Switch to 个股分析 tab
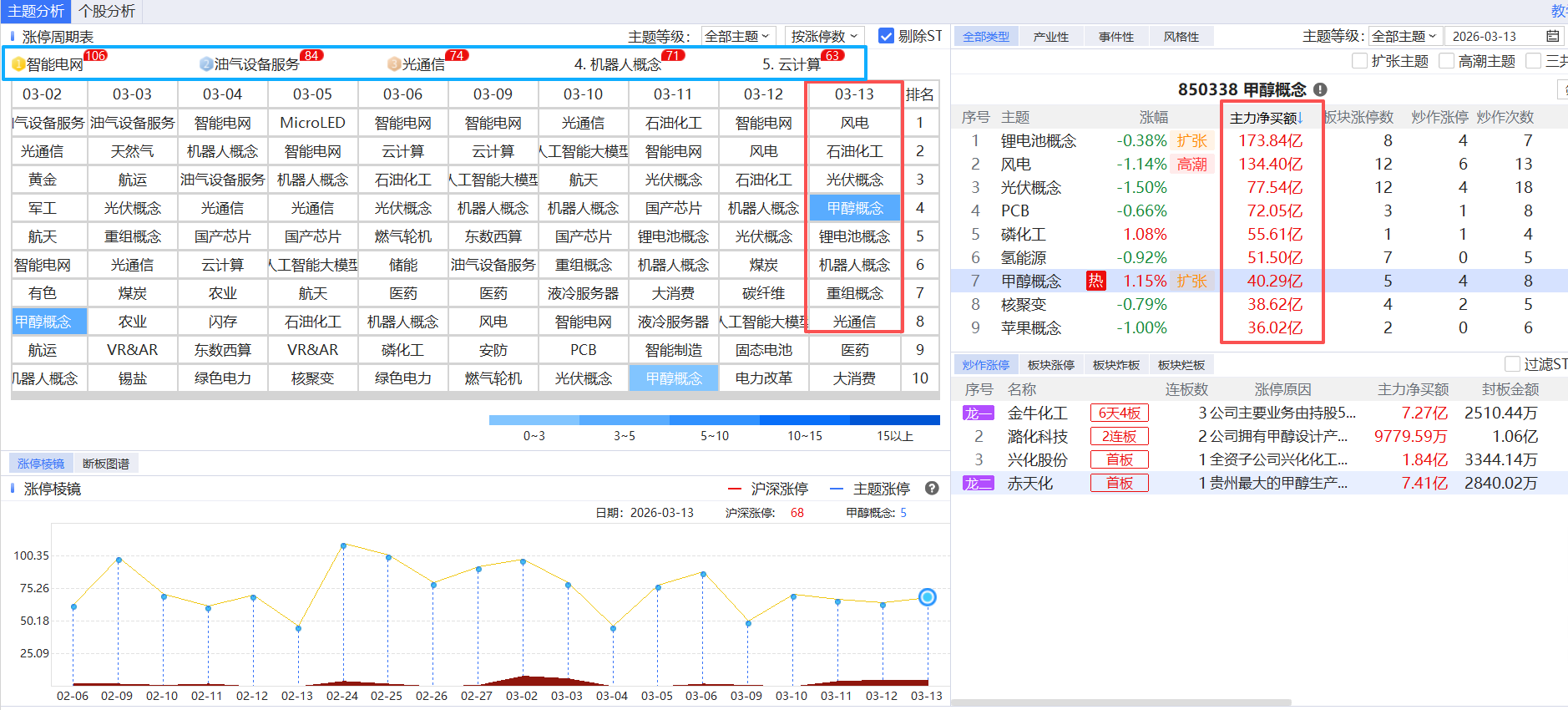1568x710 pixels. click(107, 11)
